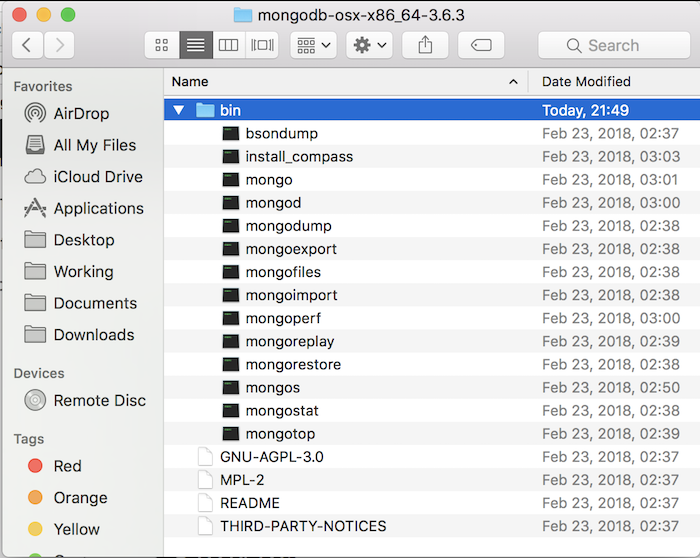Open iCloud Drive in the sidebar

point(83,177)
